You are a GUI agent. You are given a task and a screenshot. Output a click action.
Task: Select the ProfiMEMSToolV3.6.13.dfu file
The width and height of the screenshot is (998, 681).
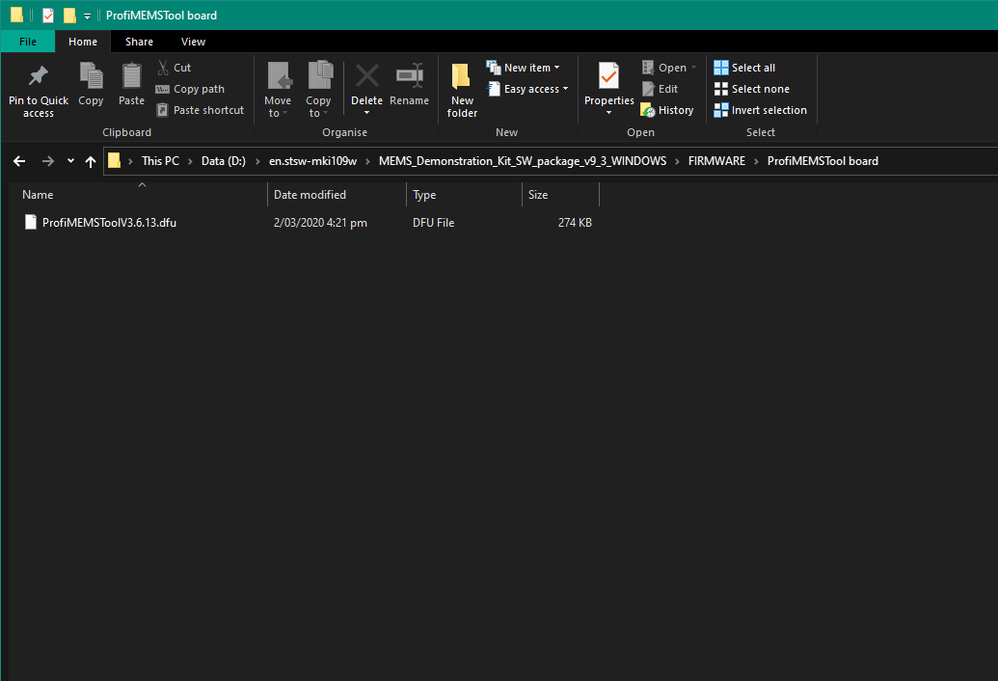pos(109,223)
